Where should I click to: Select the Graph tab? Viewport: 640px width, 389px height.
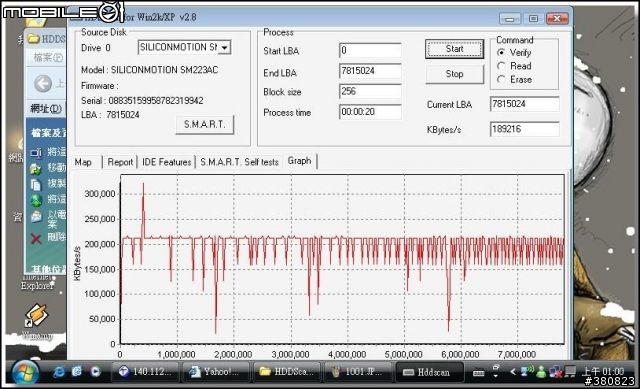click(x=300, y=161)
